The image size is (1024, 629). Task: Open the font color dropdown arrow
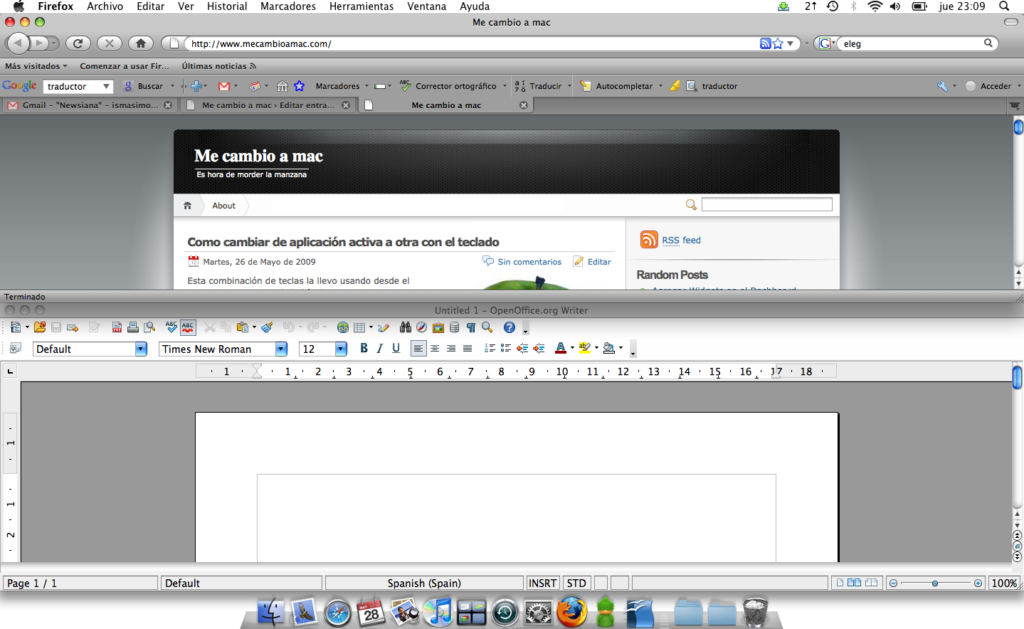tap(572, 349)
